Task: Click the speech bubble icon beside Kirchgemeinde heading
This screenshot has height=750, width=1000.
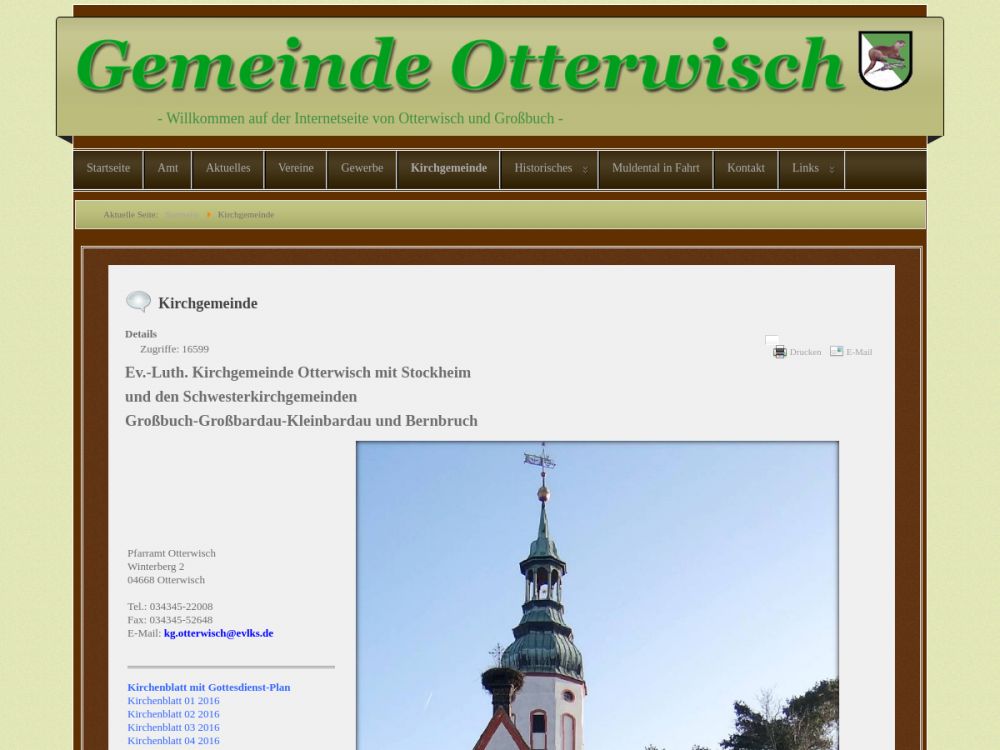Action: [x=138, y=302]
